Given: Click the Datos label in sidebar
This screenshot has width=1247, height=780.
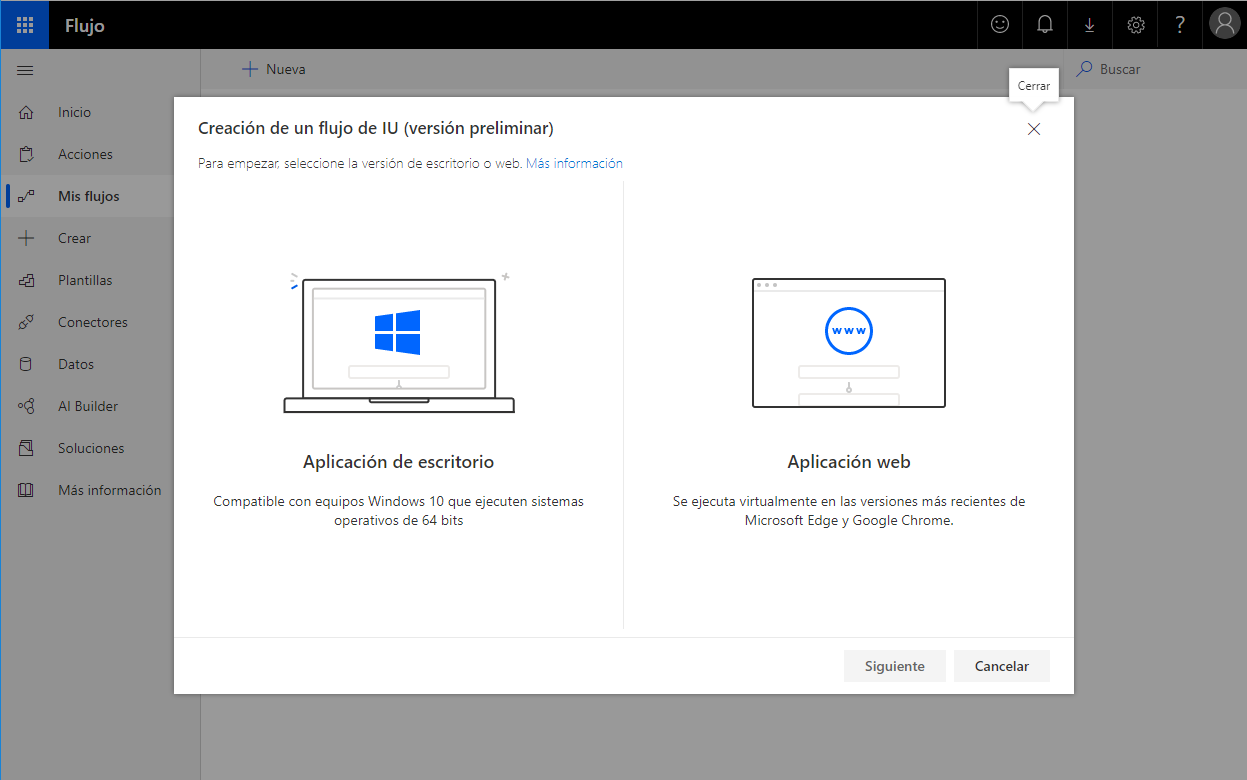Looking at the screenshot, I should pyautogui.click(x=76, y=365).
